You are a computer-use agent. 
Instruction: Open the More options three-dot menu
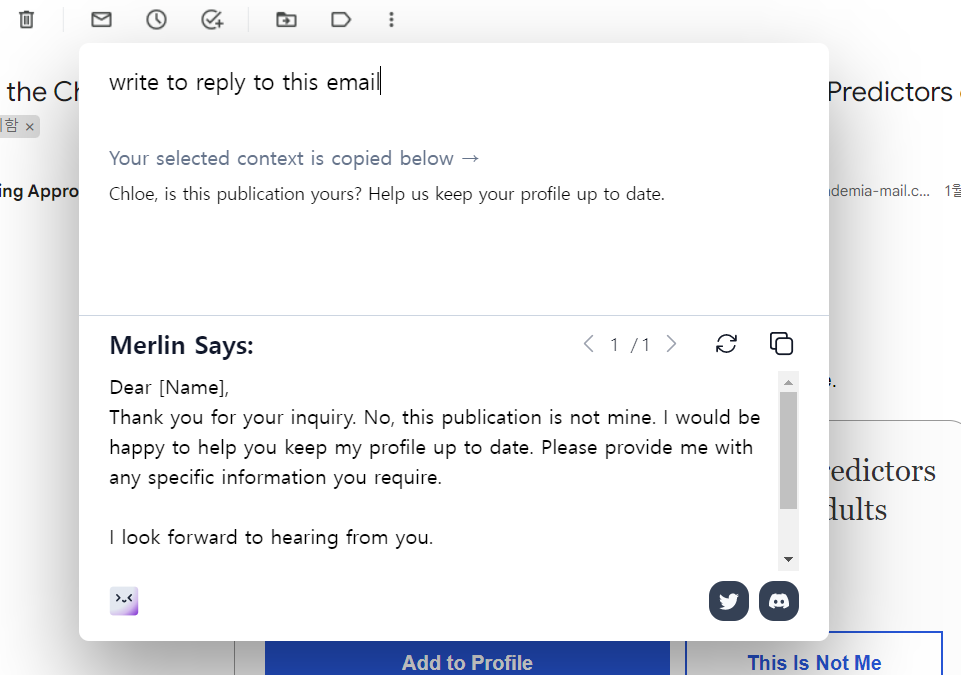(x=391, y=20)
